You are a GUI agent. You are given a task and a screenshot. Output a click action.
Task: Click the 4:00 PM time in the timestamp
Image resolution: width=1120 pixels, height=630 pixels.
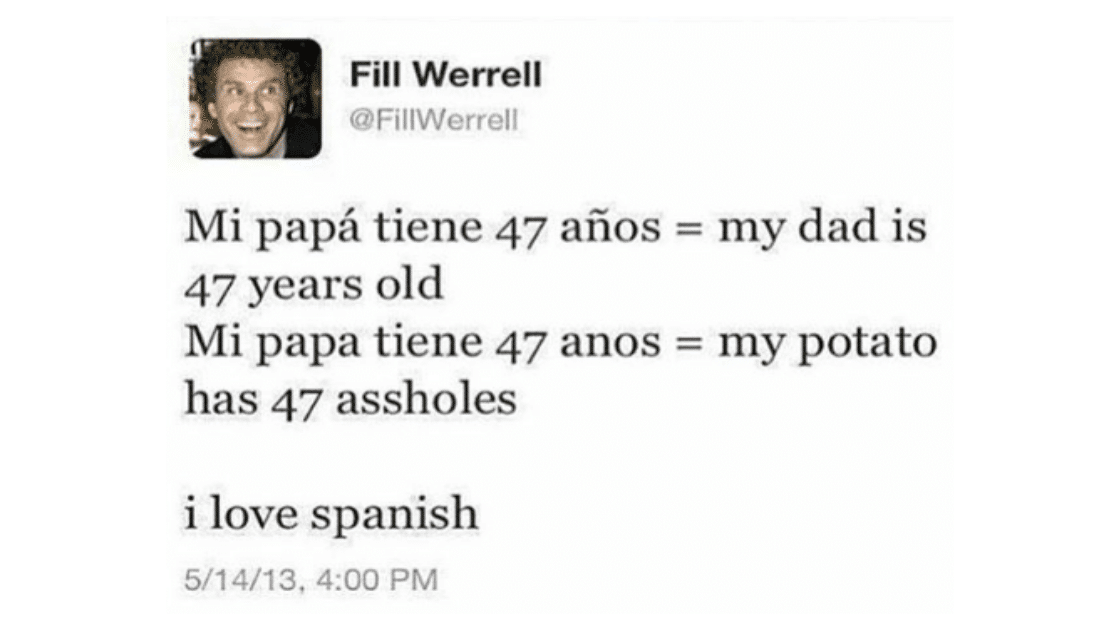pyautogui.click(x=376, y=579)
